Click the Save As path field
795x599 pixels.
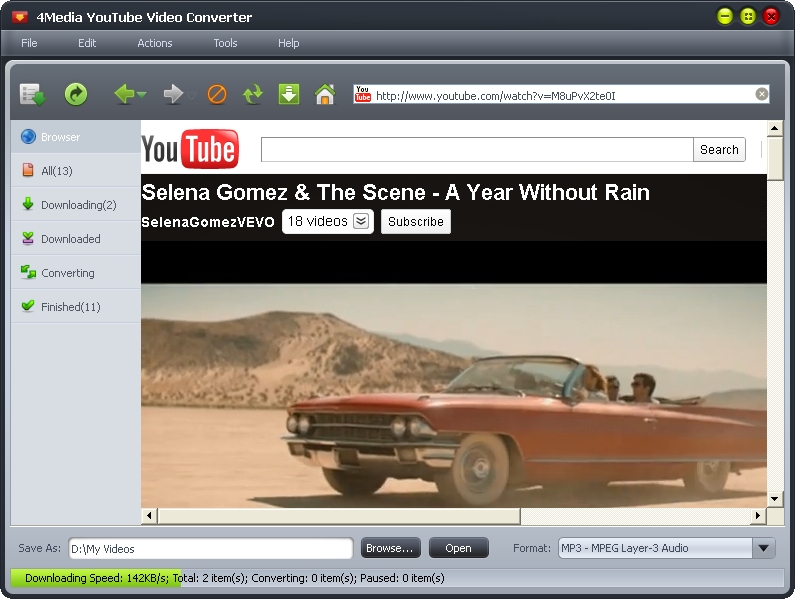[x=211, y=549]
